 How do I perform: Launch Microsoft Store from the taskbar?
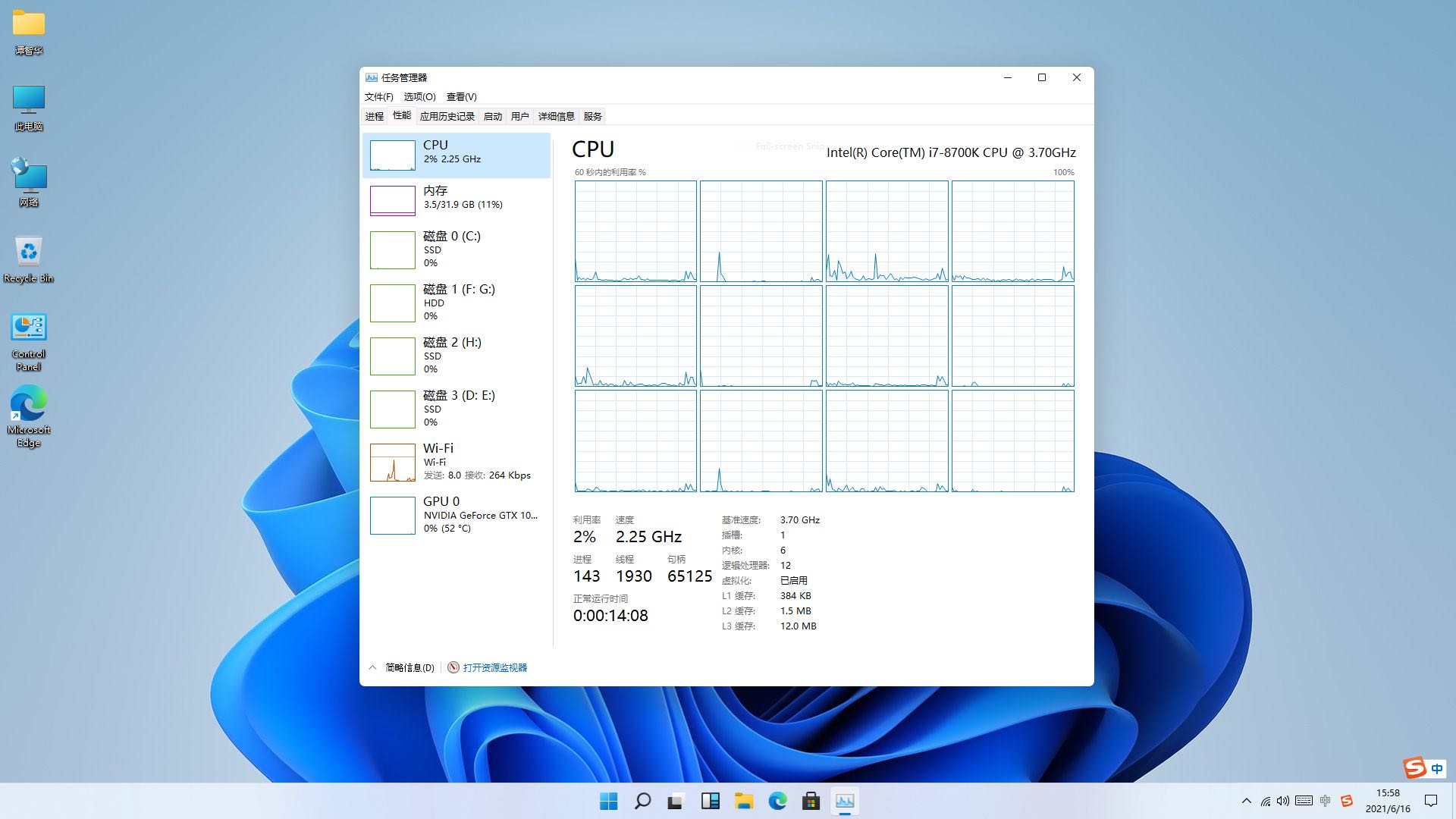pos(811,801)
